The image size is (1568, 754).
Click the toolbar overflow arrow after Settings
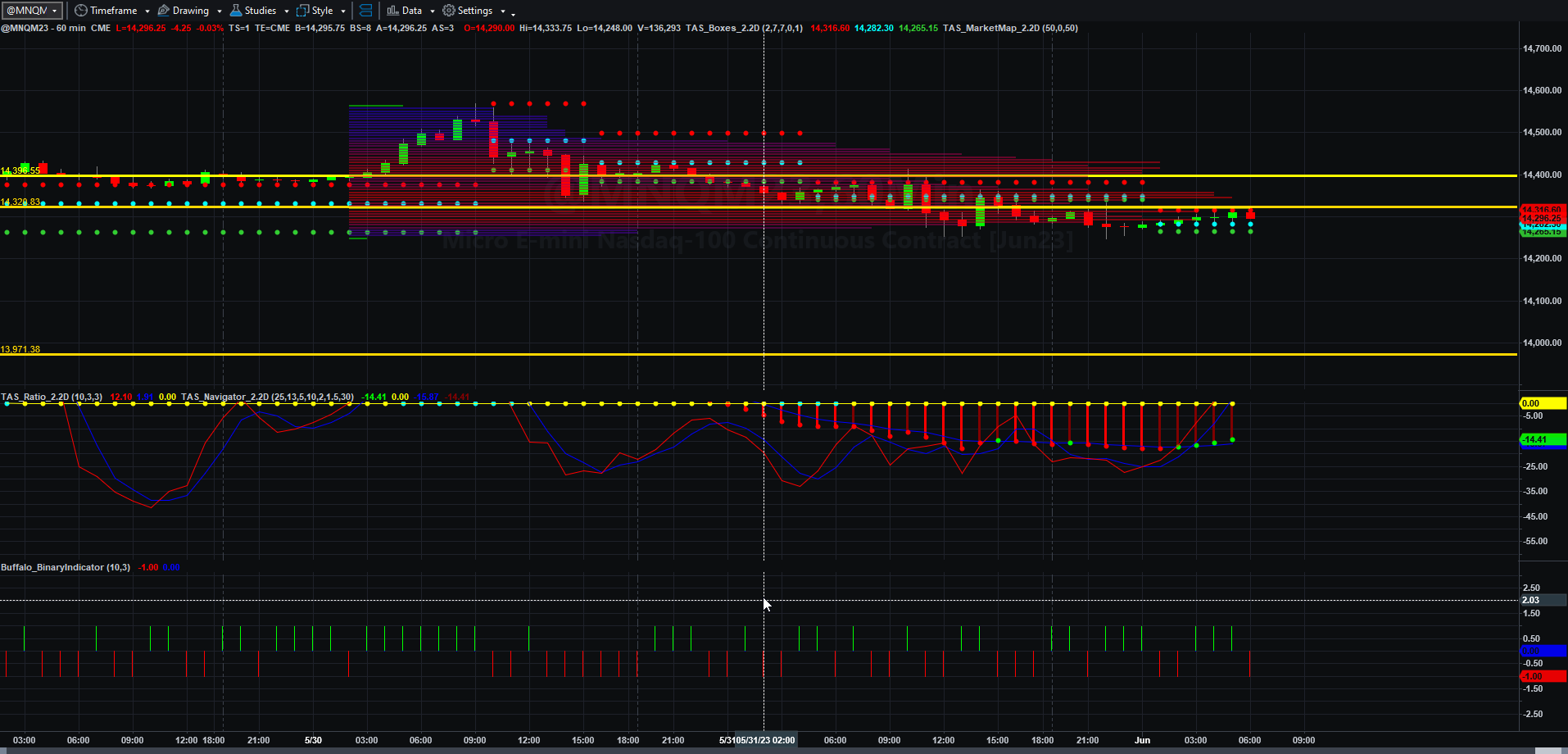point(514,13)
